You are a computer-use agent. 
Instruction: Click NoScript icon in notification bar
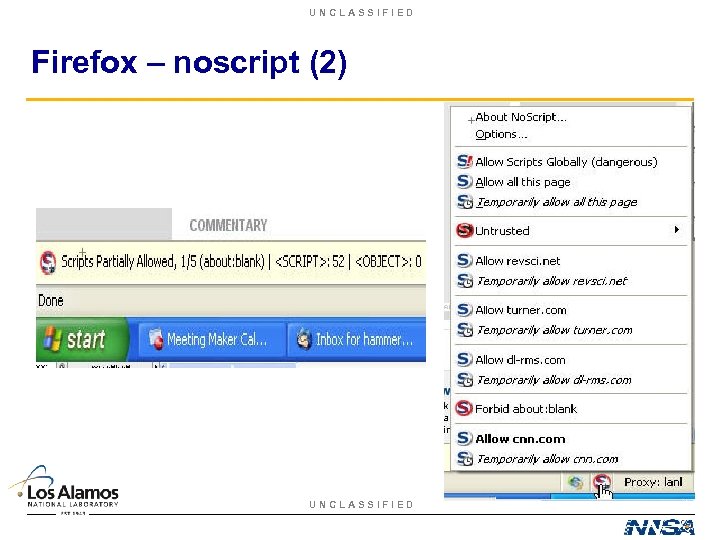tap(48, 263)
